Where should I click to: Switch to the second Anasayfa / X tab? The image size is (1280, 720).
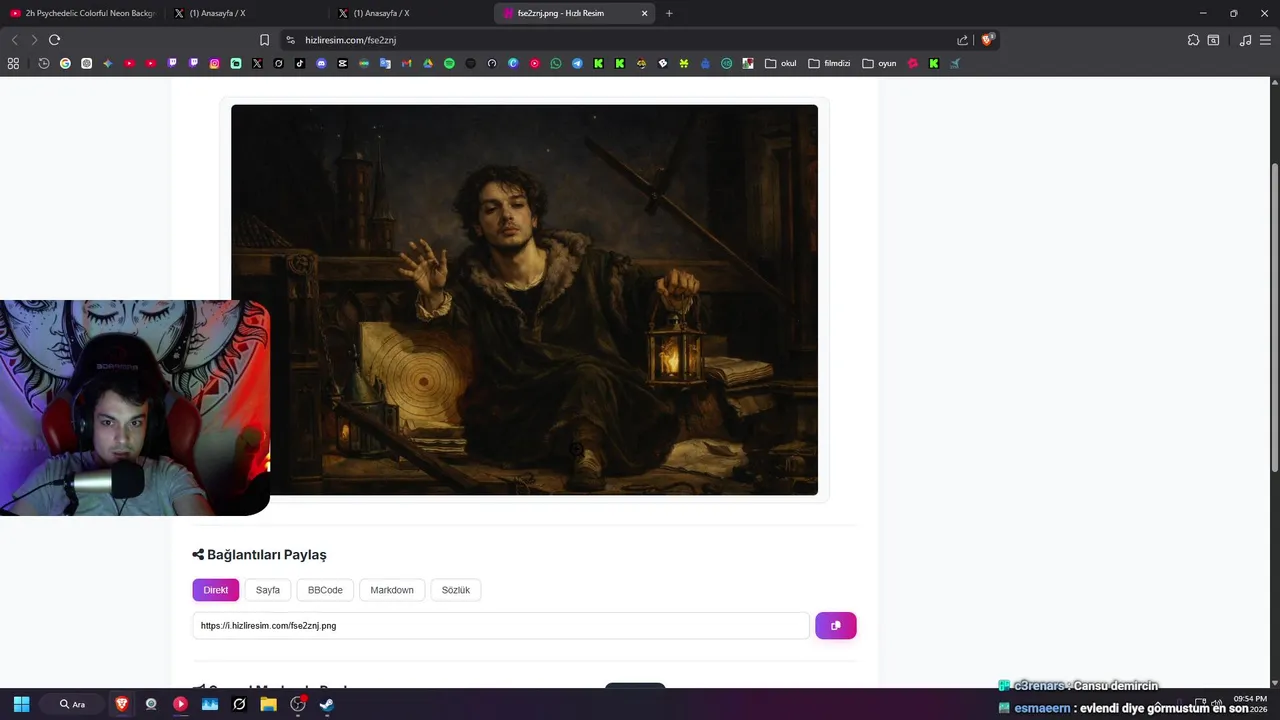pos(410,13)
